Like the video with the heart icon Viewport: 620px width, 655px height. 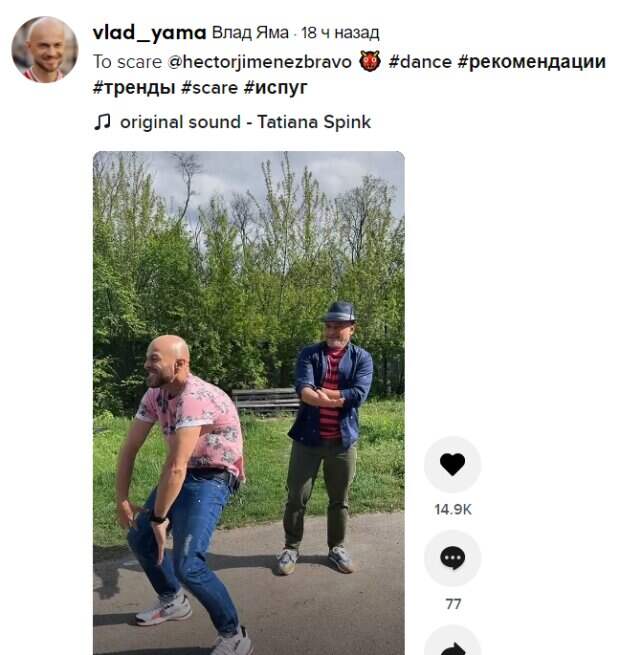pyautogui.click(x=452, y=464)
